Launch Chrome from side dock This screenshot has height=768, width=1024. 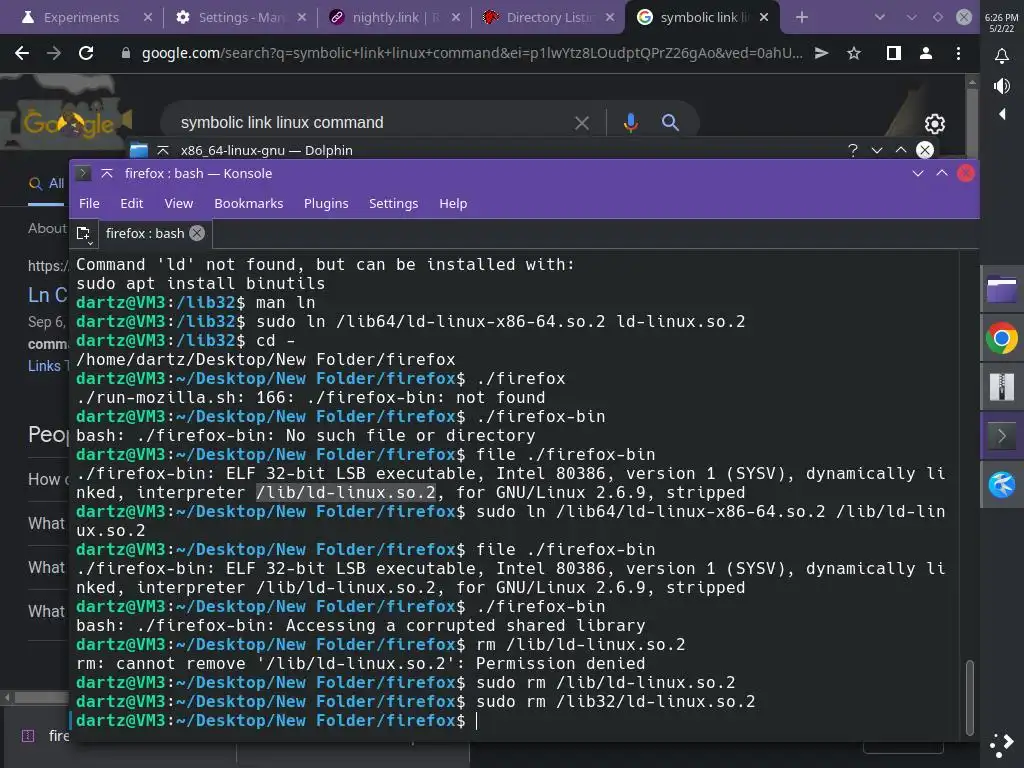[x=1001, y=338]
